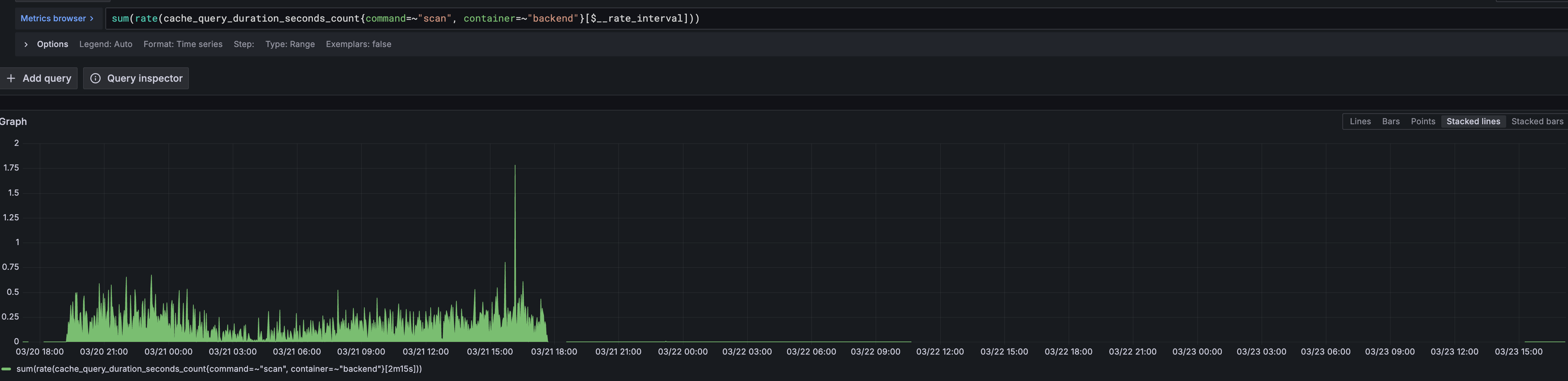Click the green legend color swatch

click(7, 369)
